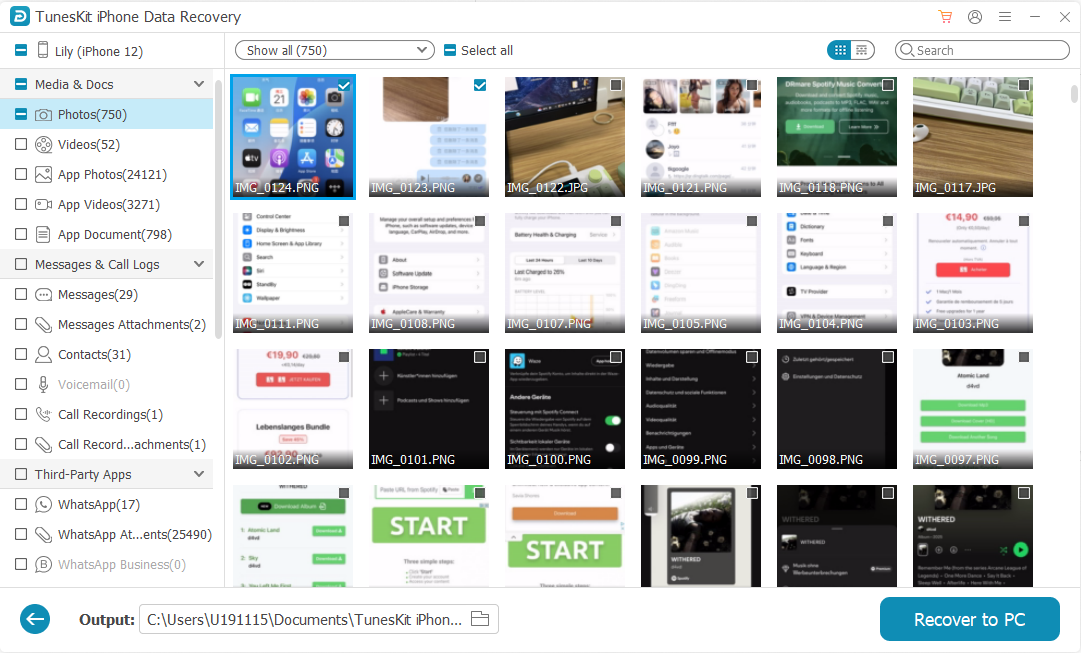The height and width of the screenshot is (653, 1081).
Task: Click the App Videos camcorder icon
Action: tap(43, 204)
